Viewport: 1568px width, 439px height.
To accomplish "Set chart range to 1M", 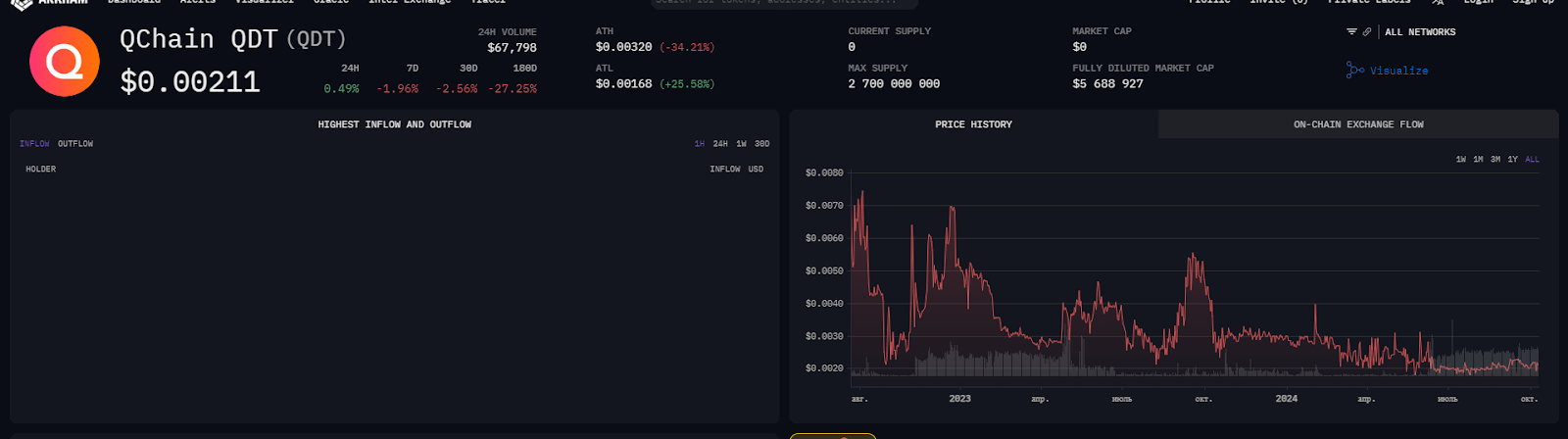I will (x=1478, y=160).
